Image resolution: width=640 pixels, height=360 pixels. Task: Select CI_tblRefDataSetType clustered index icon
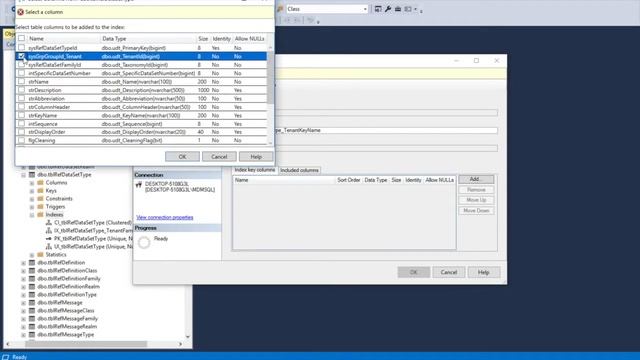pos(49,223)
